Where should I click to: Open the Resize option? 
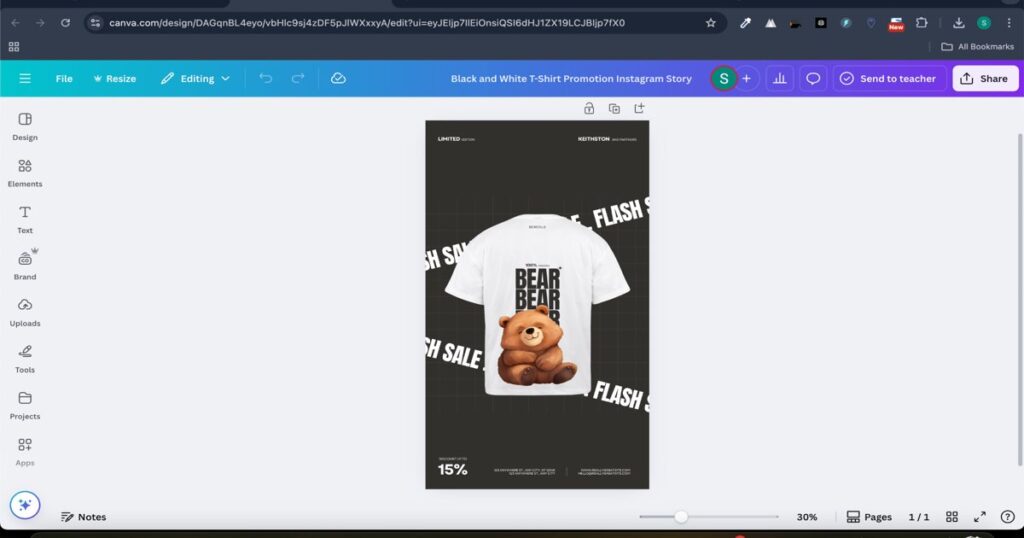coord(114,78)
